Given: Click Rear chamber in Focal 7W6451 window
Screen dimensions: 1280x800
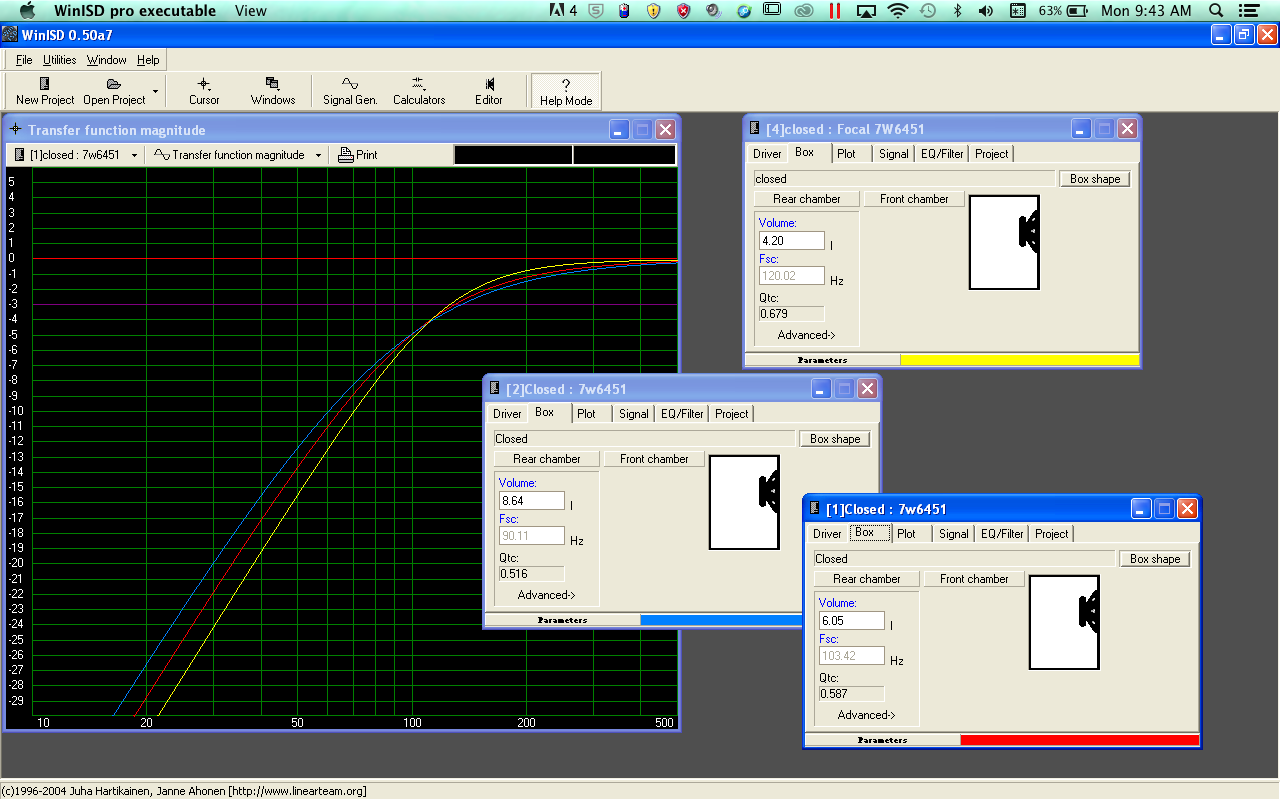Looking at the screenshot, I should [x=807, y=199].
